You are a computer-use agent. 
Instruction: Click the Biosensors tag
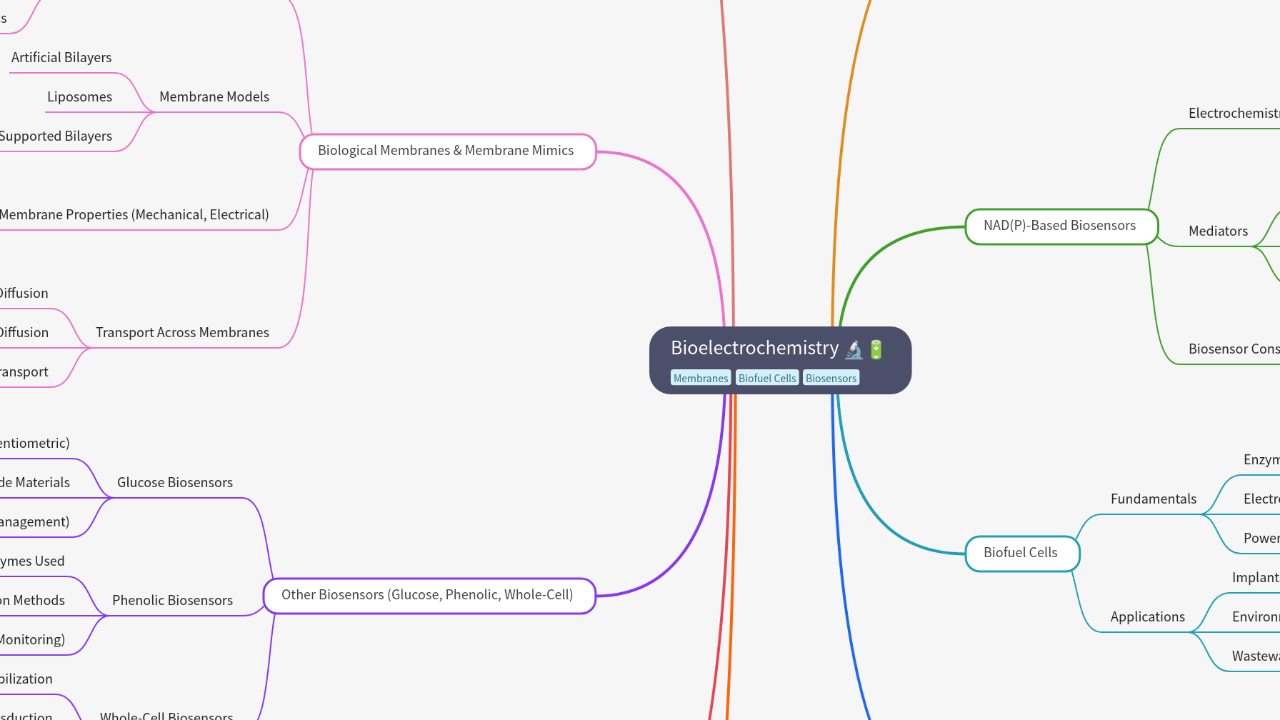click(831, 378)
